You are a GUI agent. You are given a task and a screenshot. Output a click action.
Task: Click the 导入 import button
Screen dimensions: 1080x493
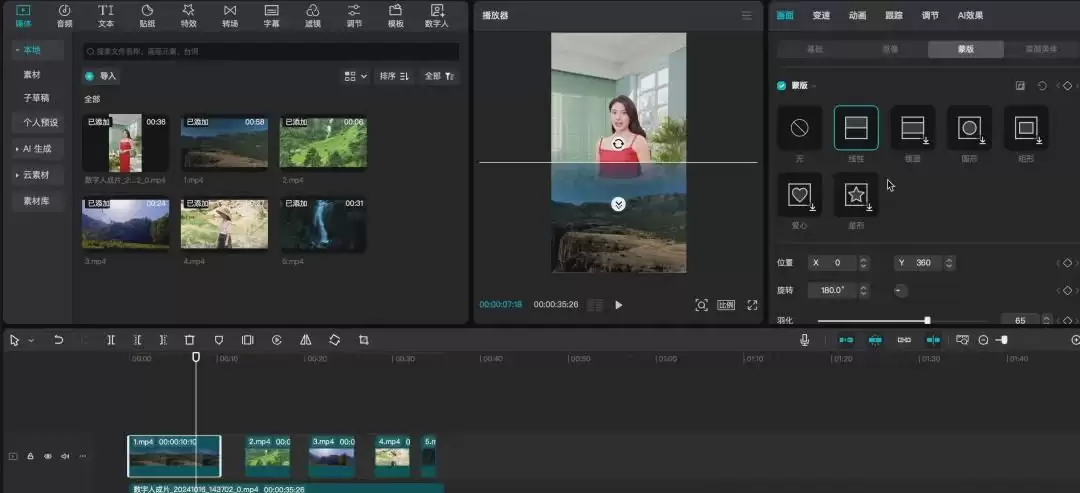coord(101,76)
